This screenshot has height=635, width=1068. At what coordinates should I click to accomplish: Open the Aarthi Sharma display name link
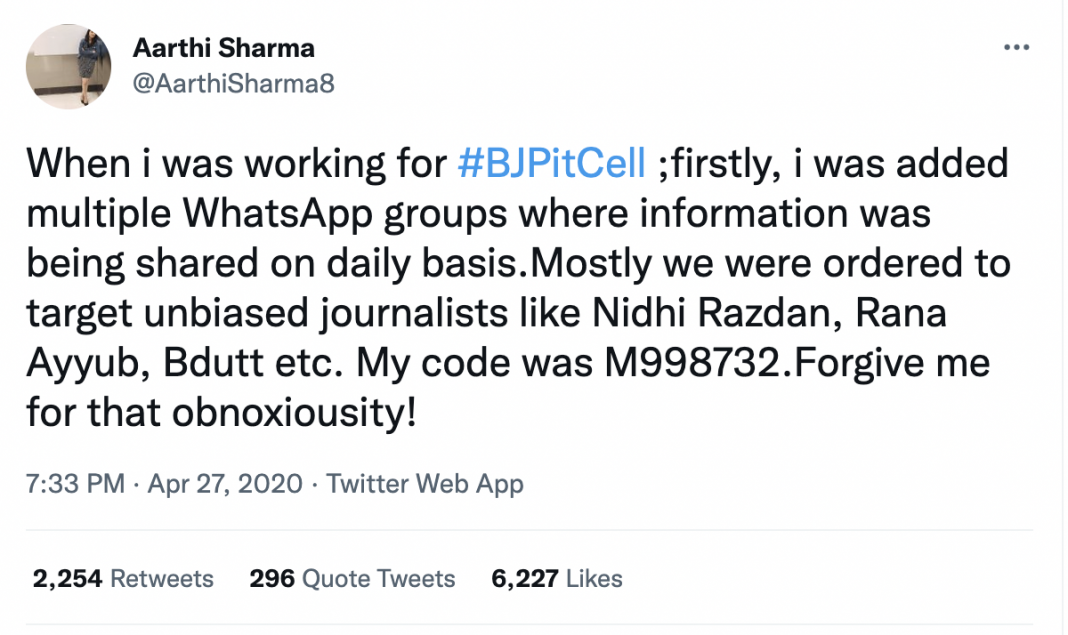point(223,47)
